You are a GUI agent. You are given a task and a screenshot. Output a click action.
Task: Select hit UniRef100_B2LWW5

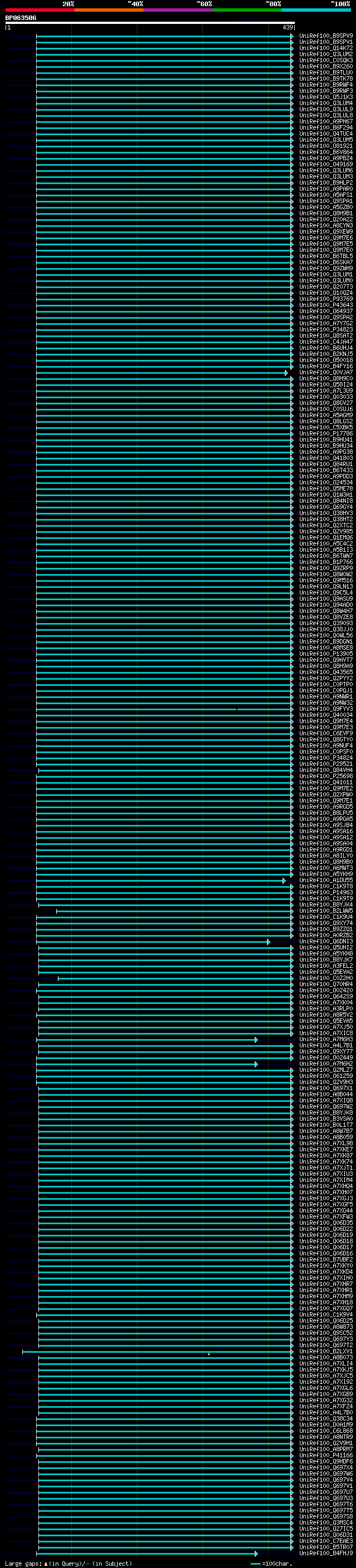tap(326, 911)
